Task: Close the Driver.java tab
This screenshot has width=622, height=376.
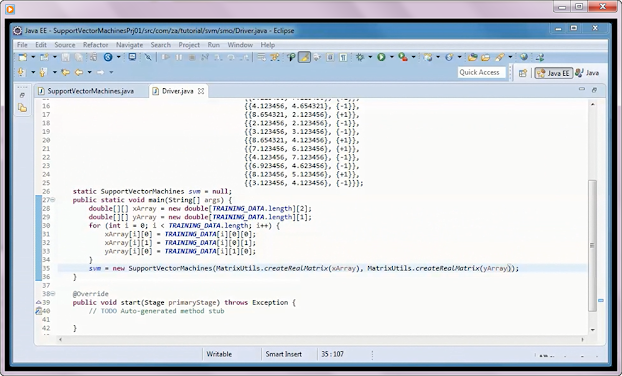Action: click(201, 91)
